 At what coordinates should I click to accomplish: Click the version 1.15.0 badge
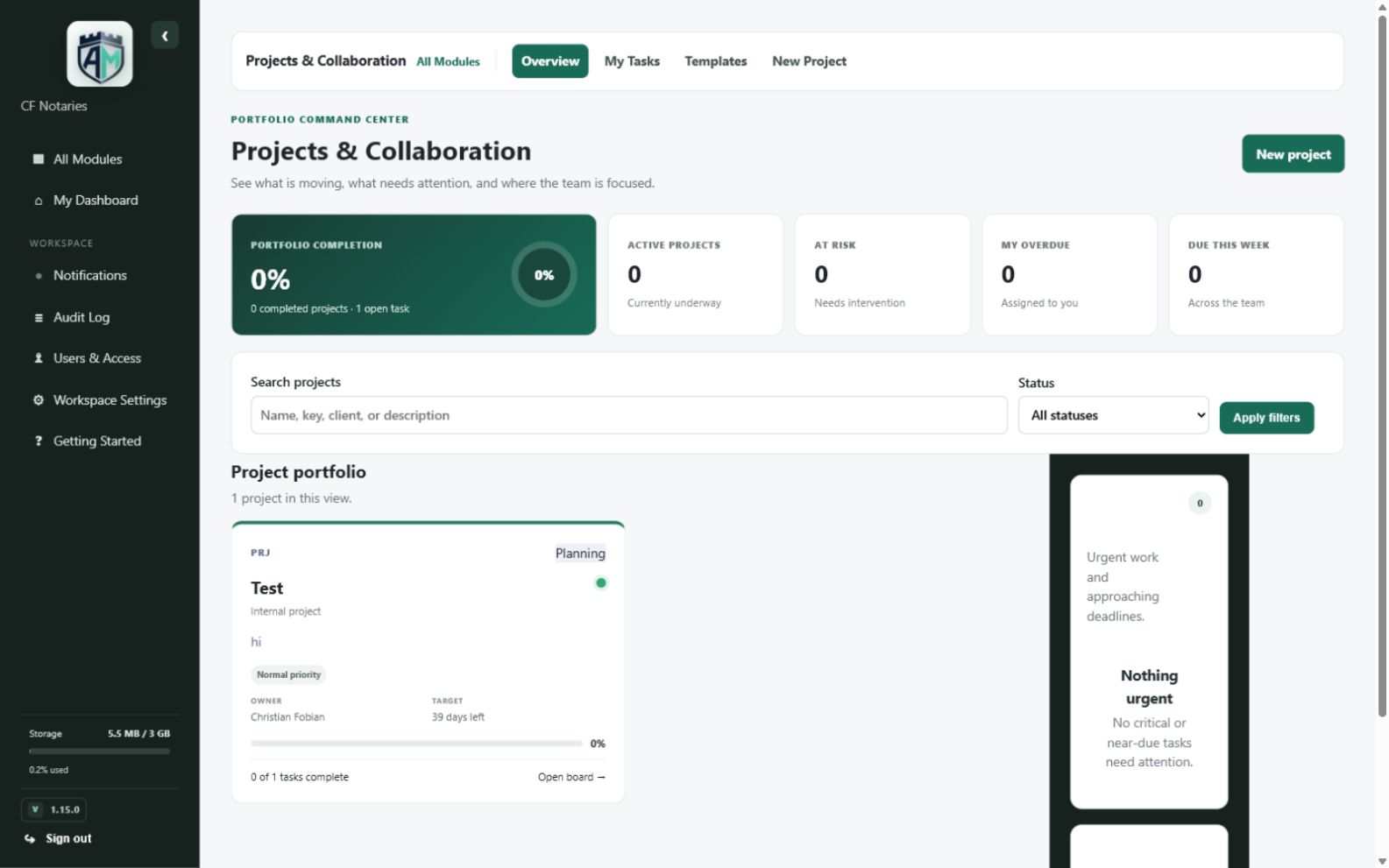coord(53,810)
